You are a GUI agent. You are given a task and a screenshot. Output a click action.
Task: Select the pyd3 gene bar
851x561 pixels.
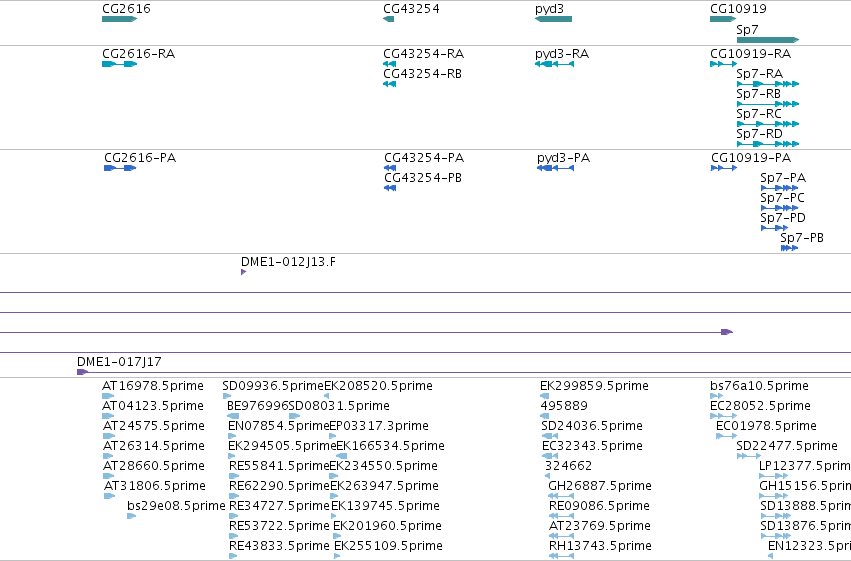pos(553,19)
